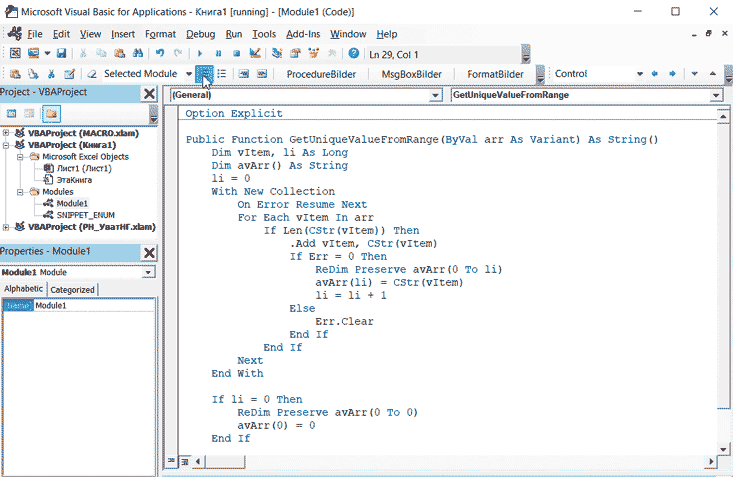The width and height of the screenshot is (733, 477).
Task: Open the Selected Module dropdown
Action: (188, 74)
